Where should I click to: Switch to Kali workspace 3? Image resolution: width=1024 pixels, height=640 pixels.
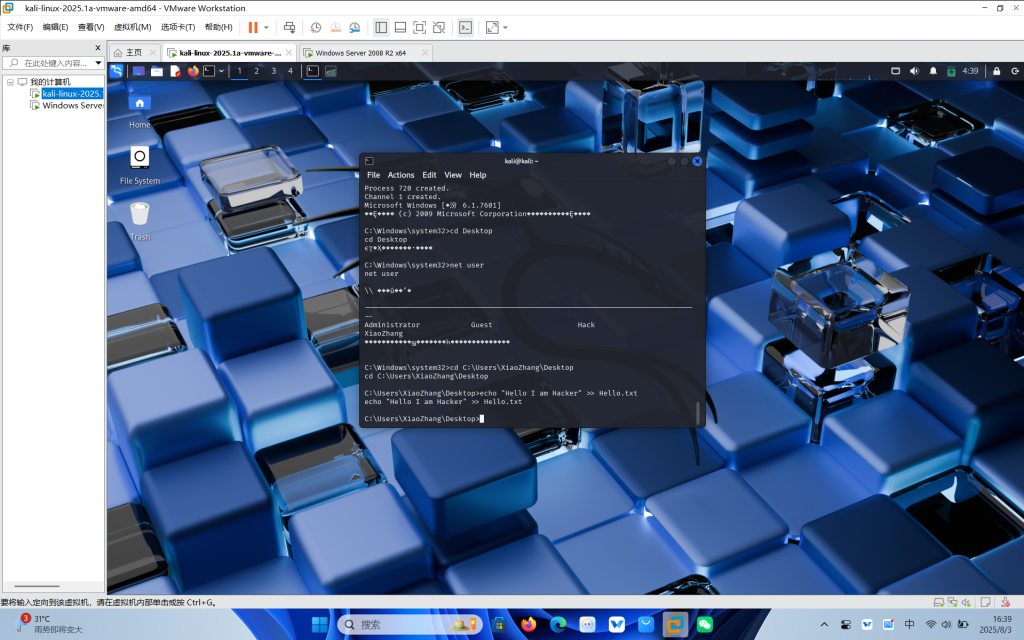[x=273, y=71]
